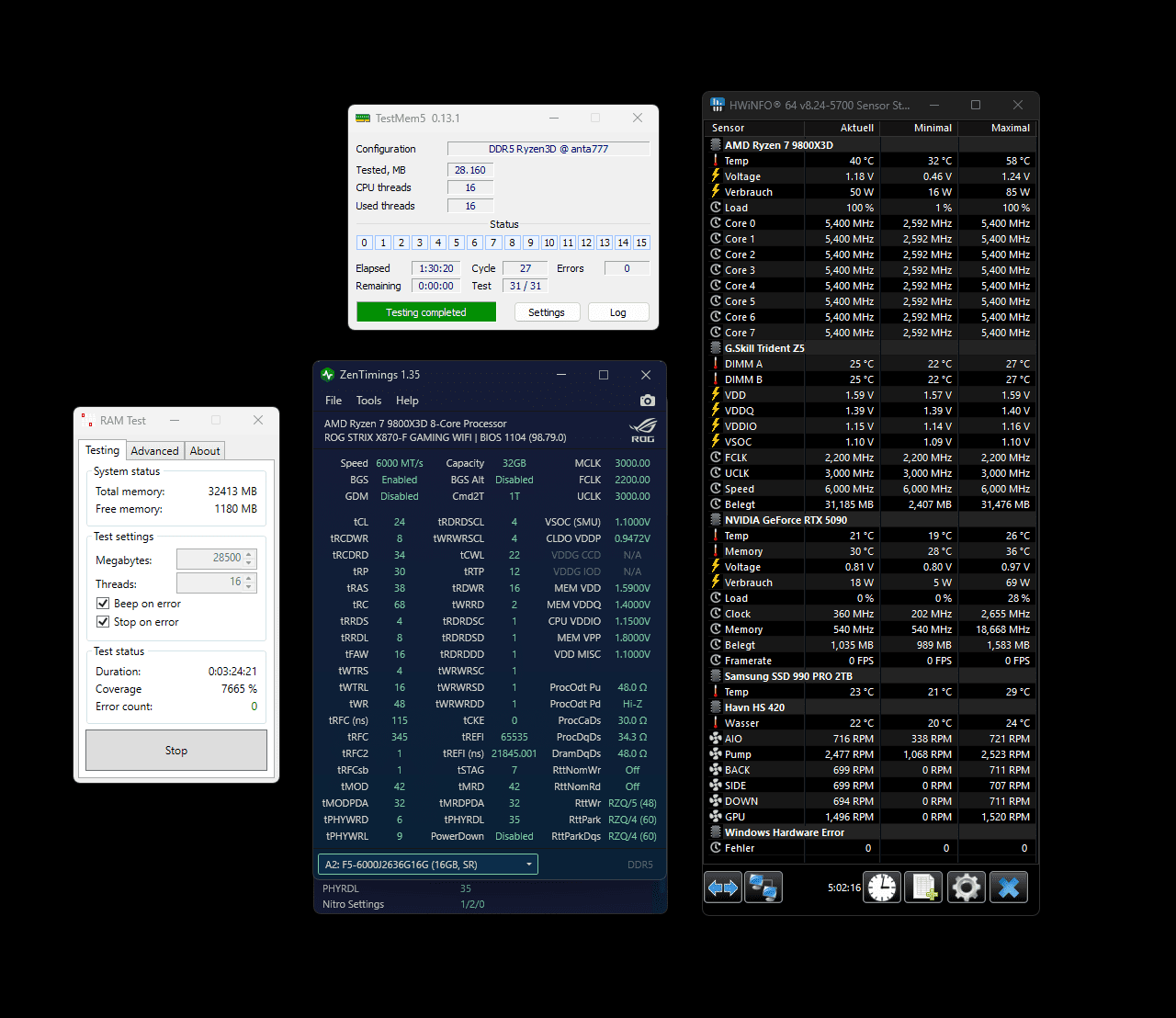Select the Verbrauch row under AMD Ryzen
1176x1018 pixels.
(x=872, y=192)
